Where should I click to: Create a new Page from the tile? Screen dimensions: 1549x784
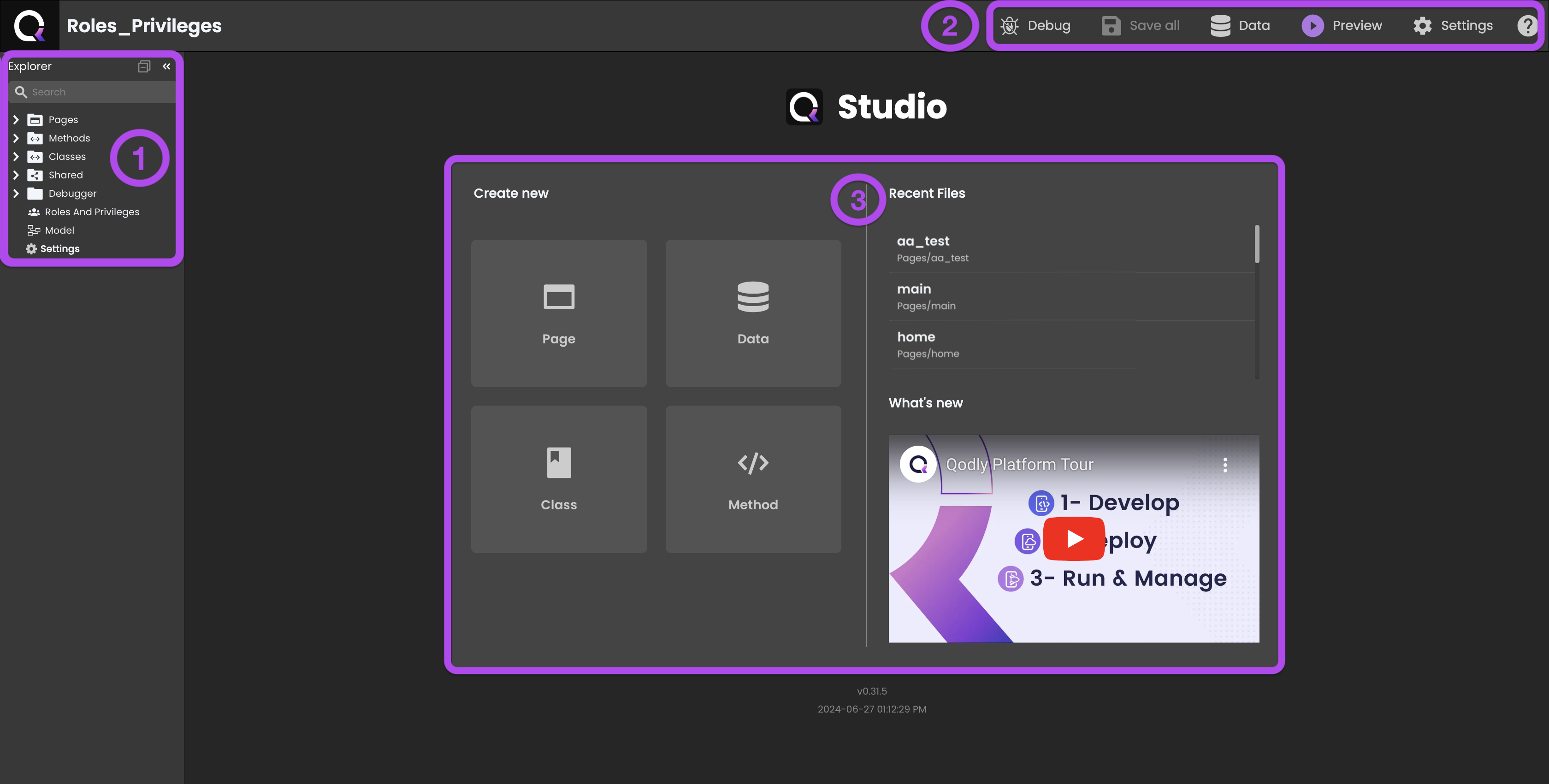point(559,313)
